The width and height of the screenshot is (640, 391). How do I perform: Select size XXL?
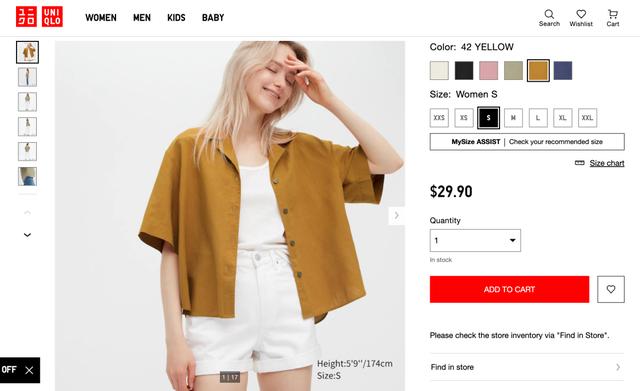tap(587, 118)
